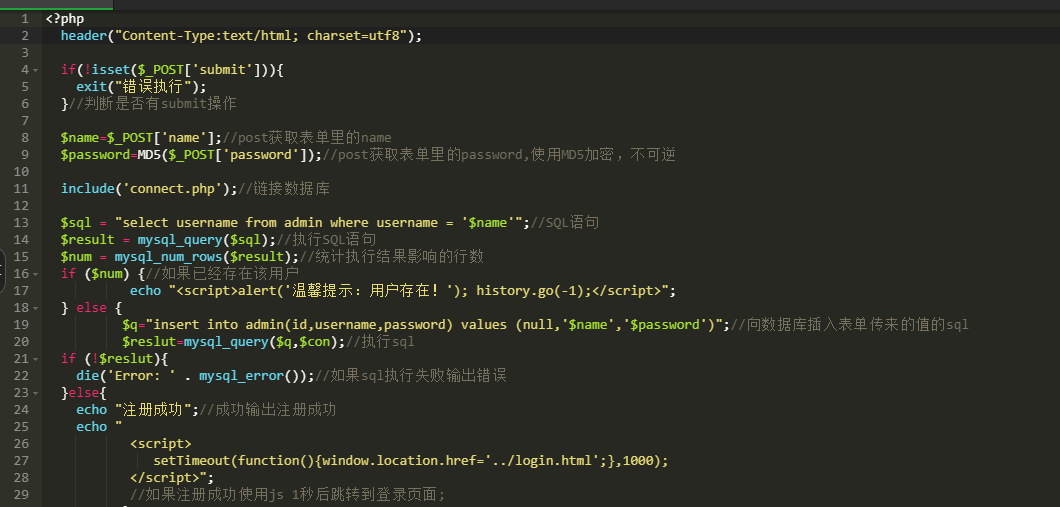Click line number 10 in the gutter
Viewport: 1060px width, 507px height.
click(21, 172)
